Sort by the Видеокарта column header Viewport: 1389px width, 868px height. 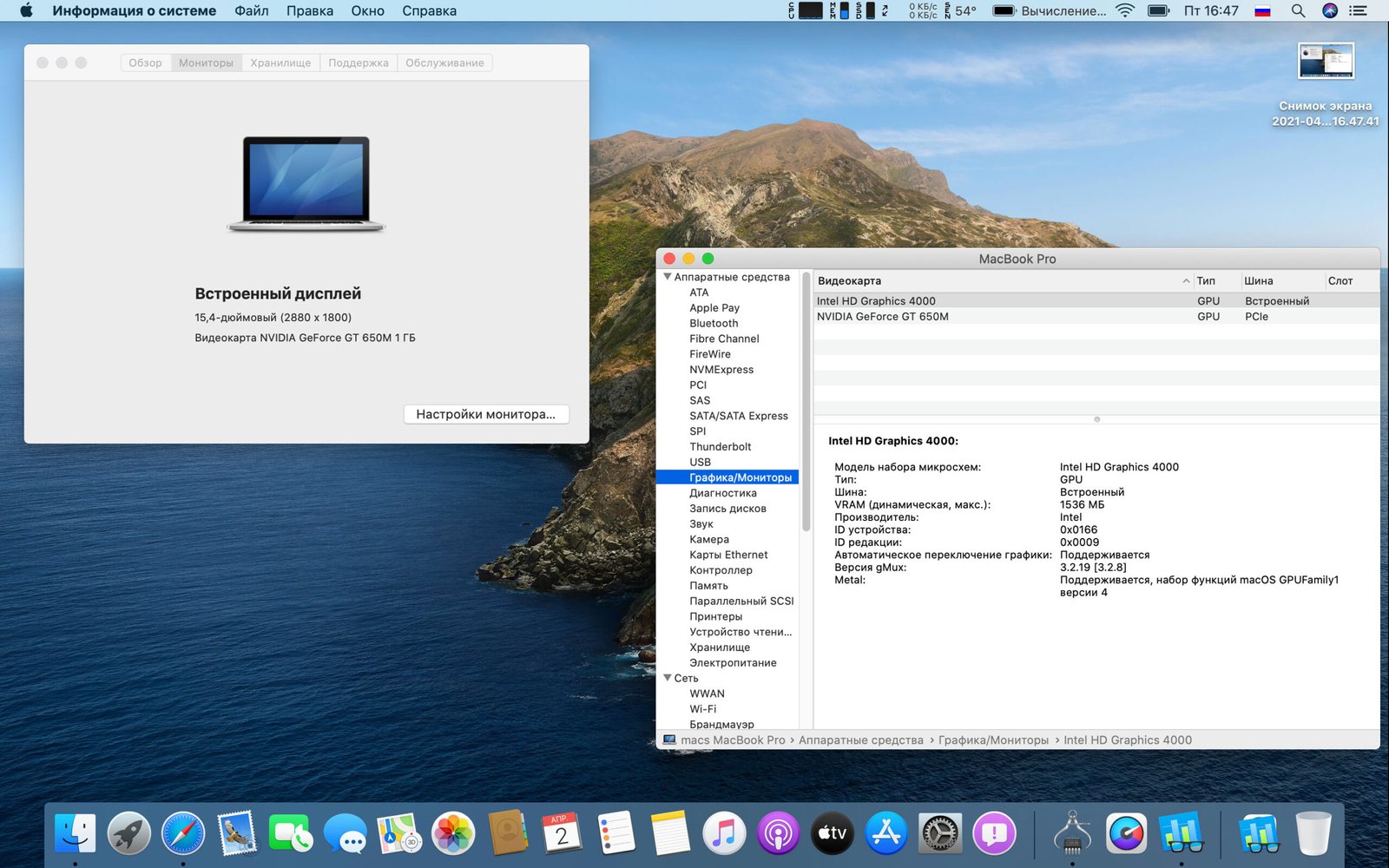point(1002,280)
